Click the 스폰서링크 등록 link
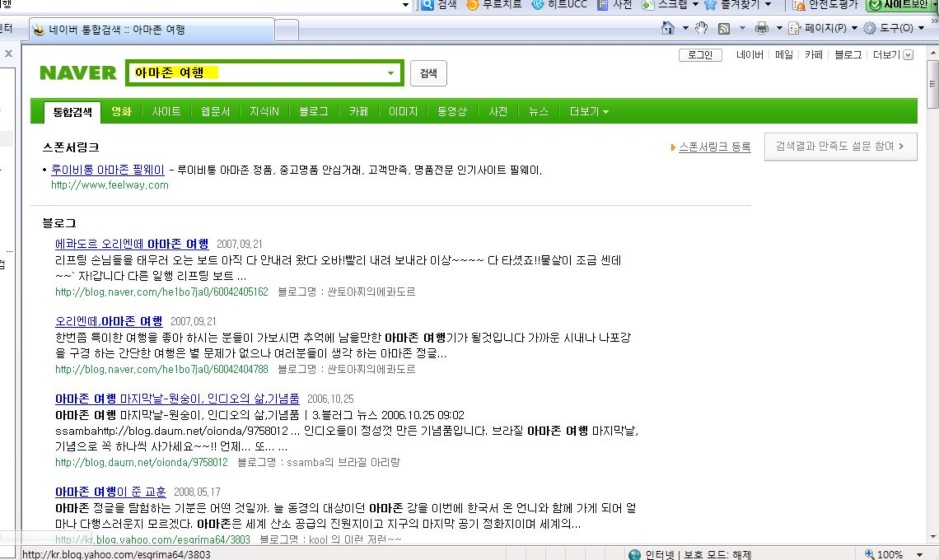Screen dimensions: 939x560 point(714,147)
